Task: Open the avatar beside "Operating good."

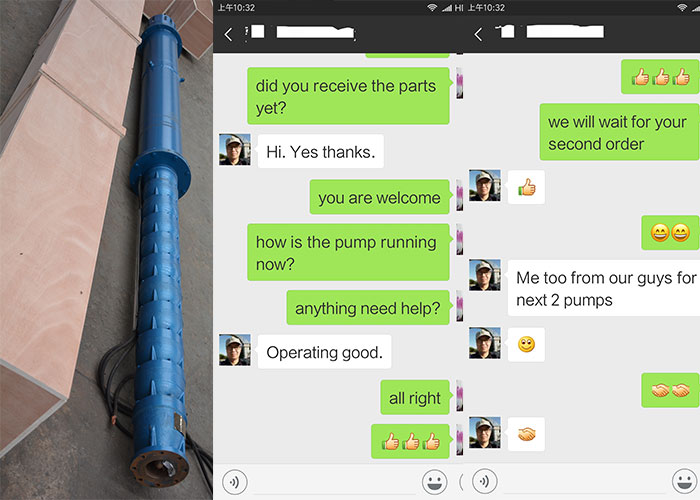Action: click(235, 350)
